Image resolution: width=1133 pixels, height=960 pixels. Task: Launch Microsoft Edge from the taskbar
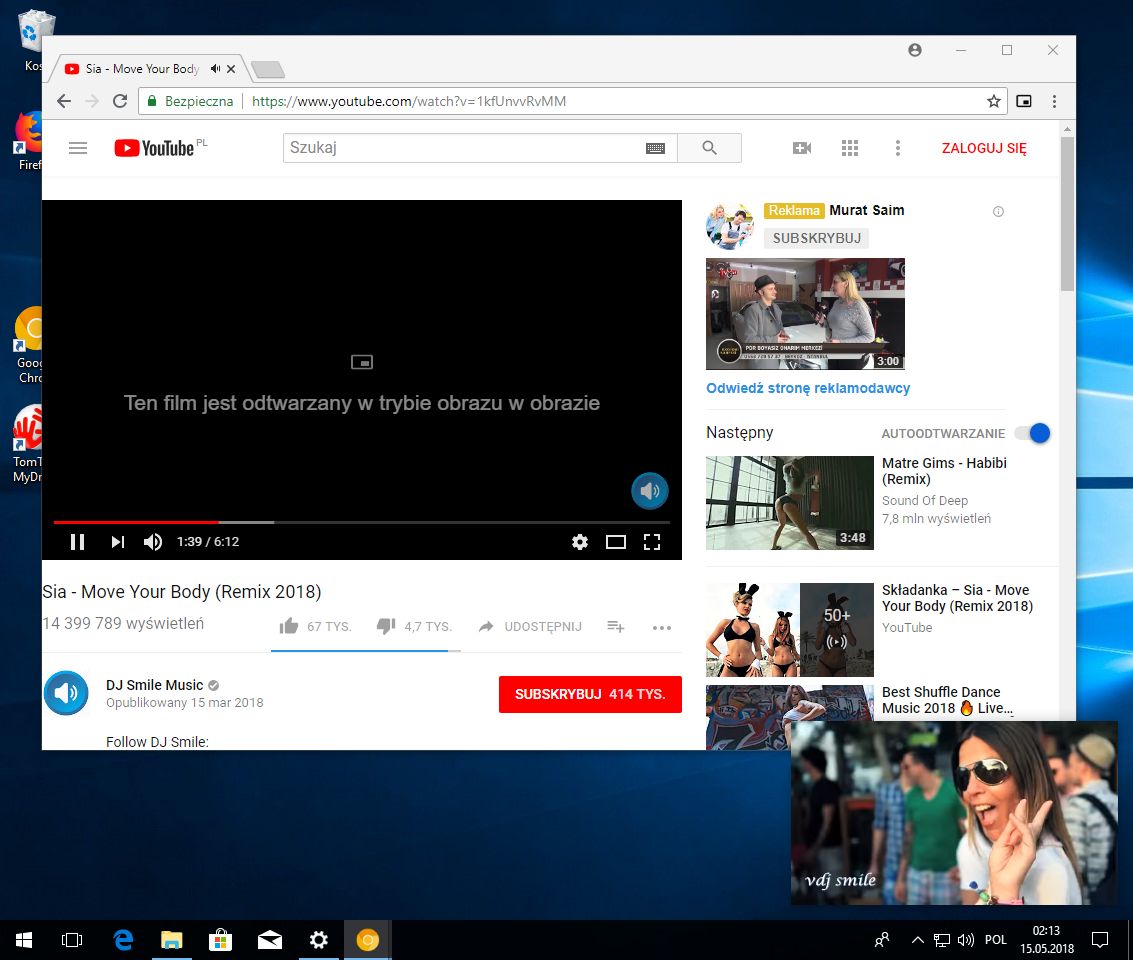124,940
